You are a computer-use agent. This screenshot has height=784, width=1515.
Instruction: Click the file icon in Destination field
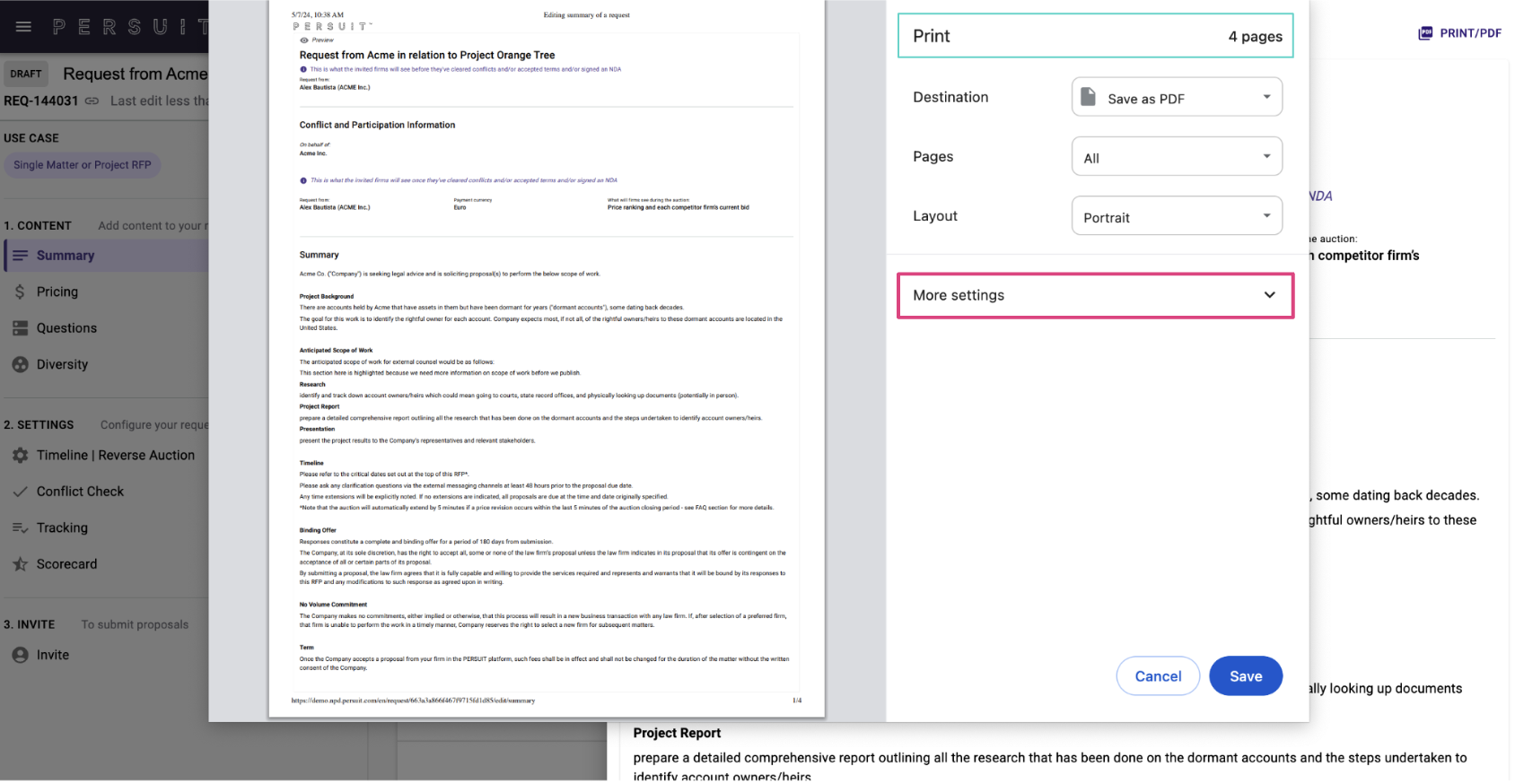coord(1088,97)
